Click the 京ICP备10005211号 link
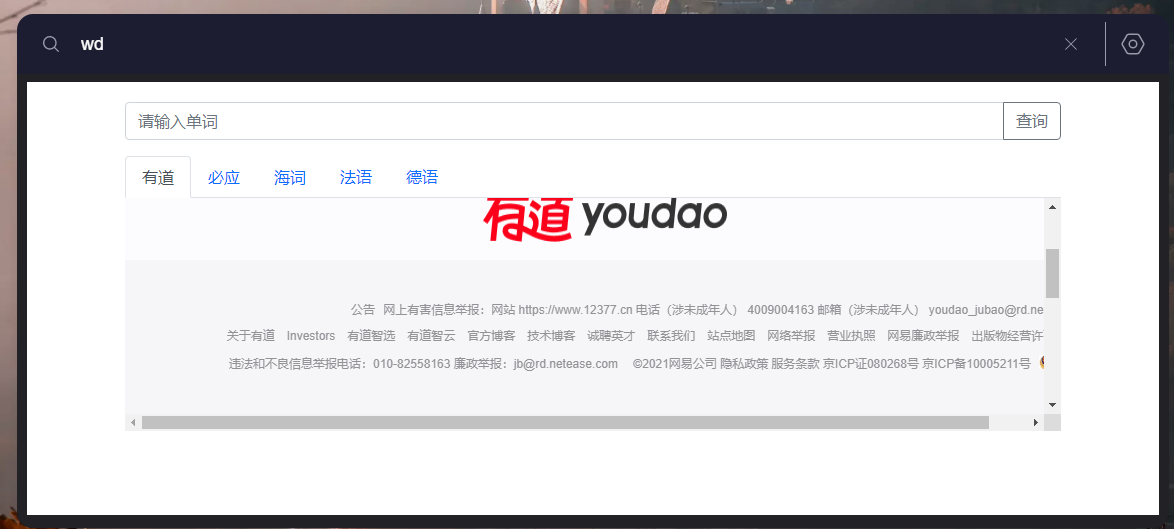This screenshot has width=1174, height=529. pos(976,364)
